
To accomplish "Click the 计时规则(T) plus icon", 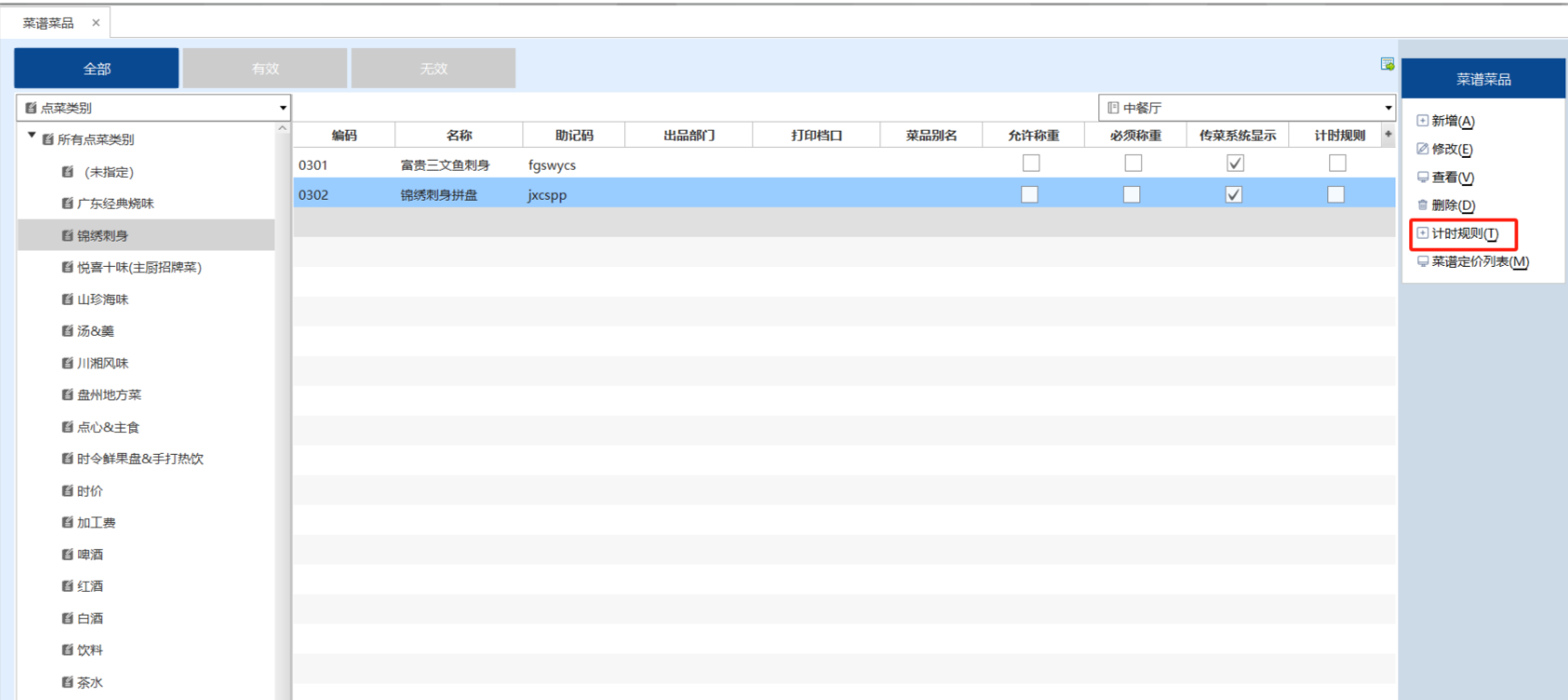I will pos(1423,233).
